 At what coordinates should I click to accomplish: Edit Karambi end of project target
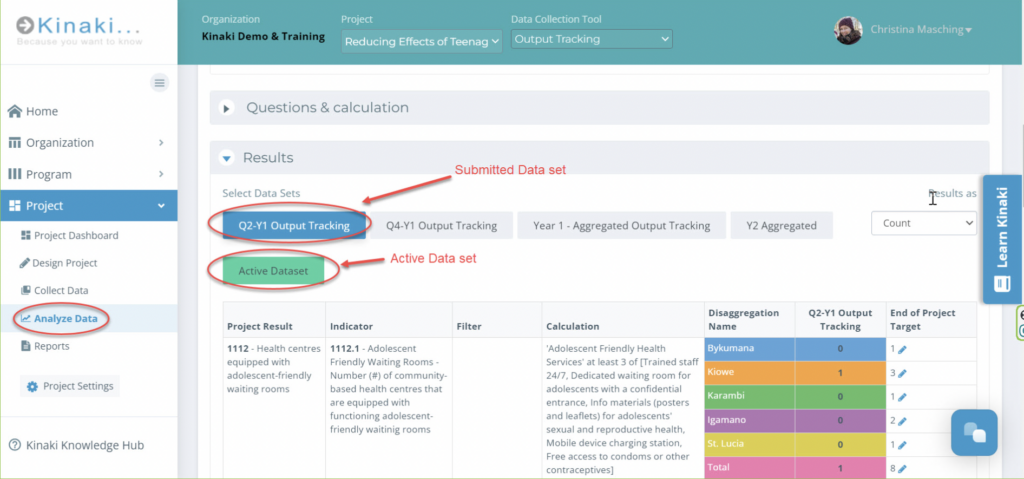coord(903,397)
